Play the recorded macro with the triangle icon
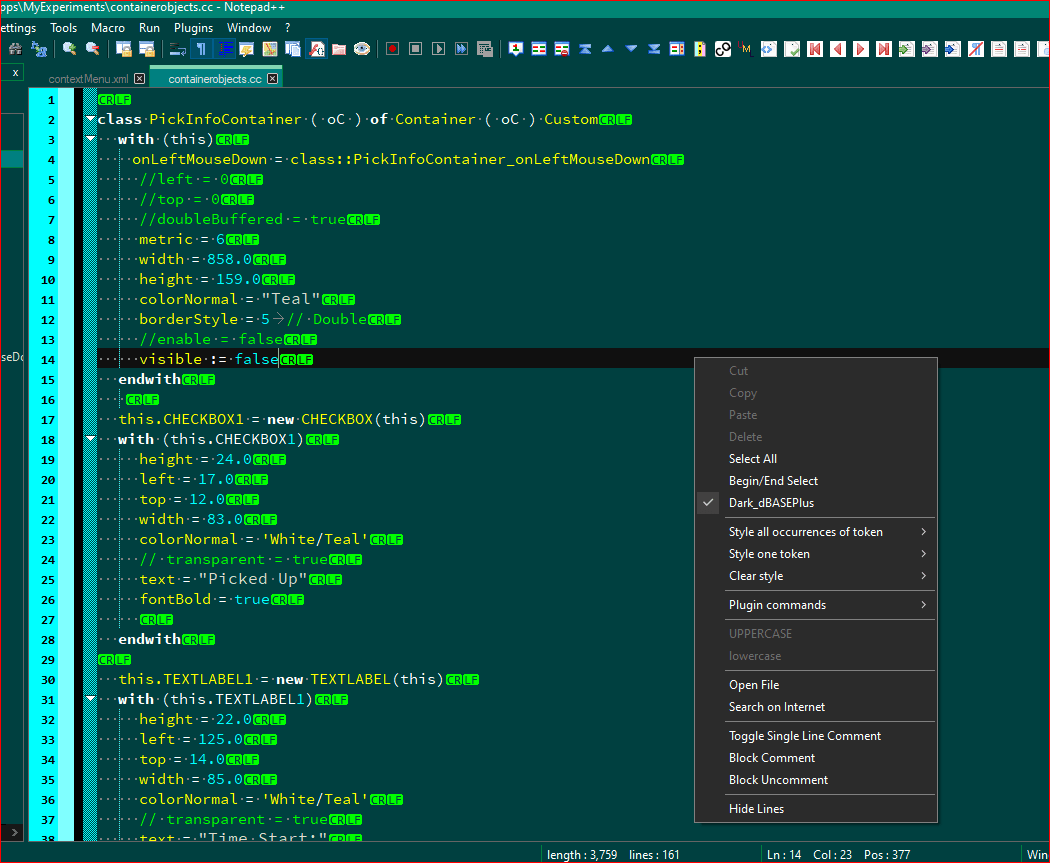 (x=437, y=47)
